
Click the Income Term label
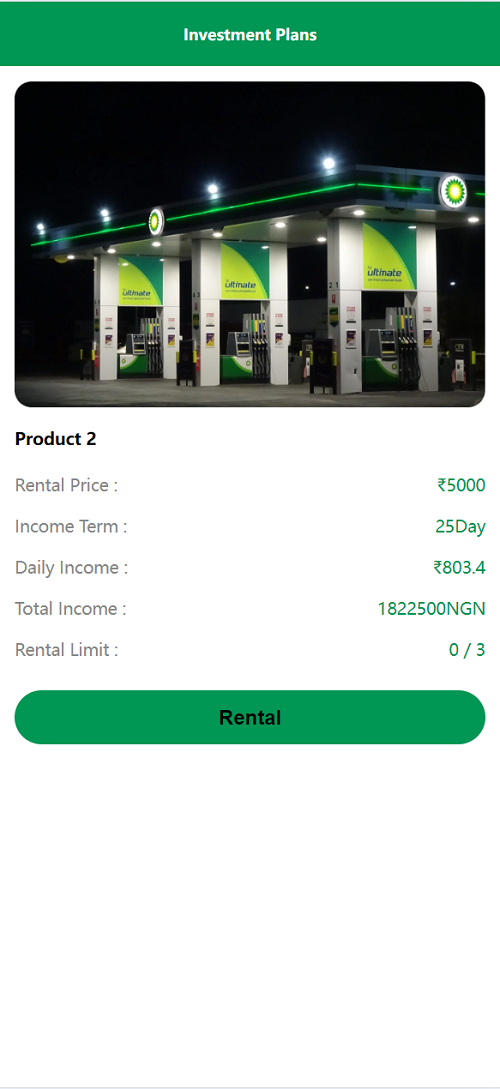71,526
